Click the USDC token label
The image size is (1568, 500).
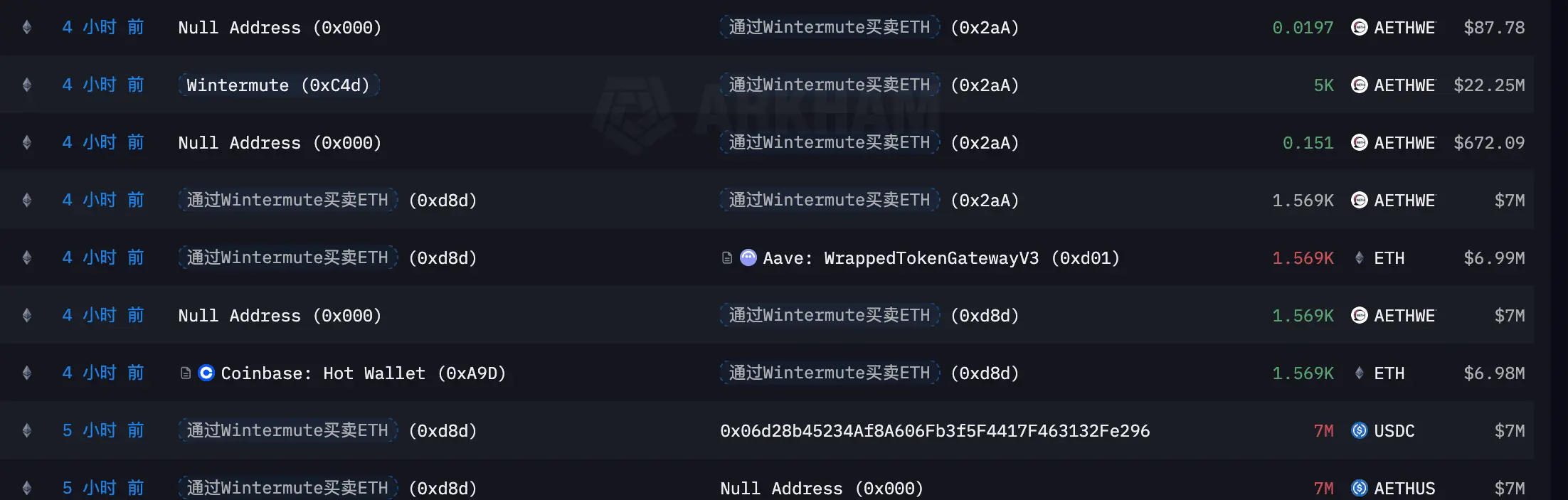point(1394,430)
